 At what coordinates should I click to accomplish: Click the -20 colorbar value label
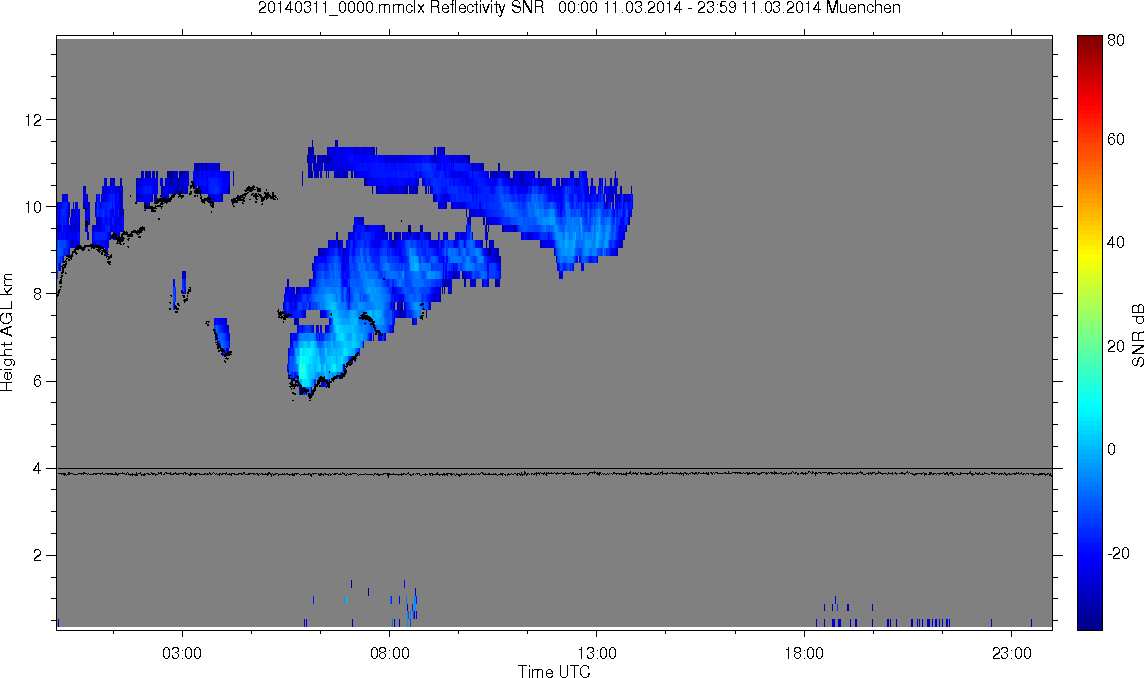[x=1118, y=553]
